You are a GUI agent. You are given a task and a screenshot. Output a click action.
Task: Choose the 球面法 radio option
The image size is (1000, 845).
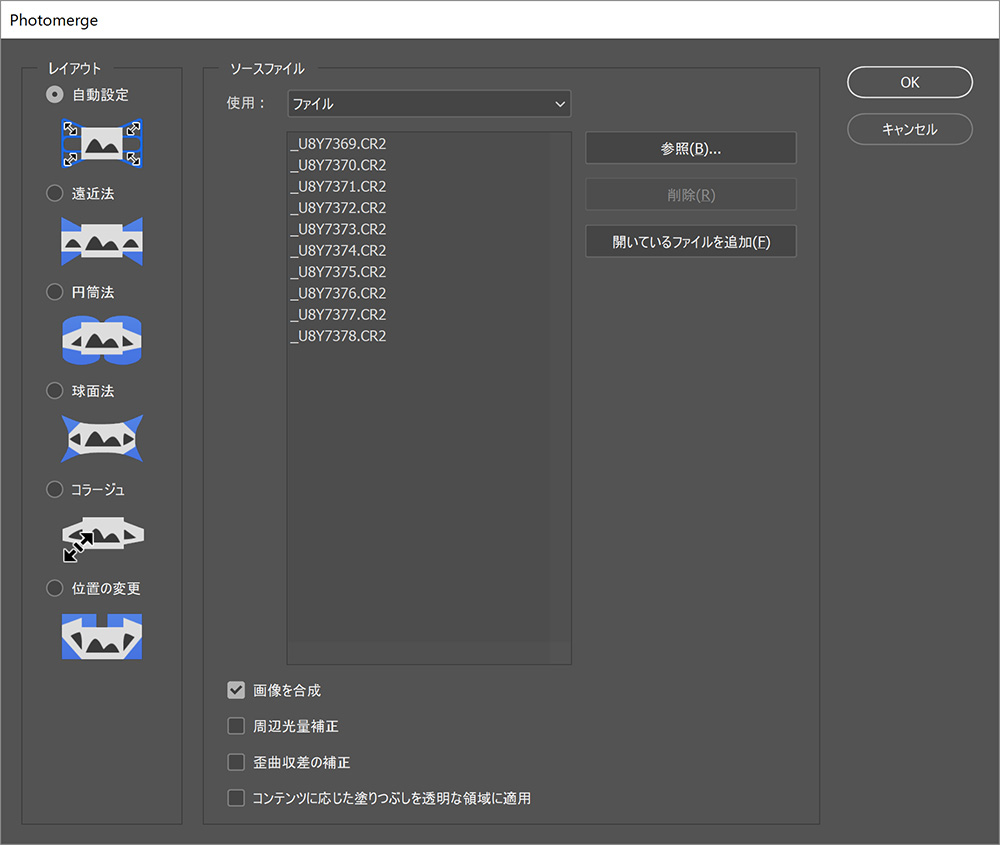tap(55, 391)
